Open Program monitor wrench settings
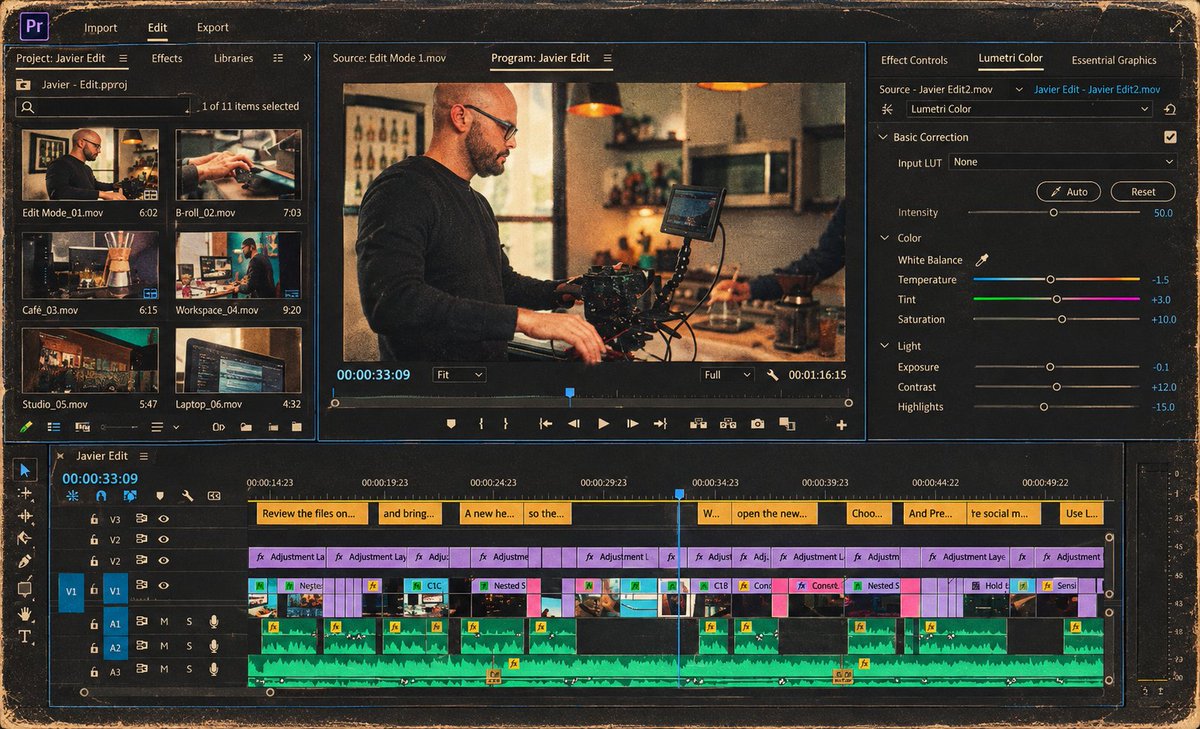1200x729 pixels. pyautogui.click(x=773, y=375)
